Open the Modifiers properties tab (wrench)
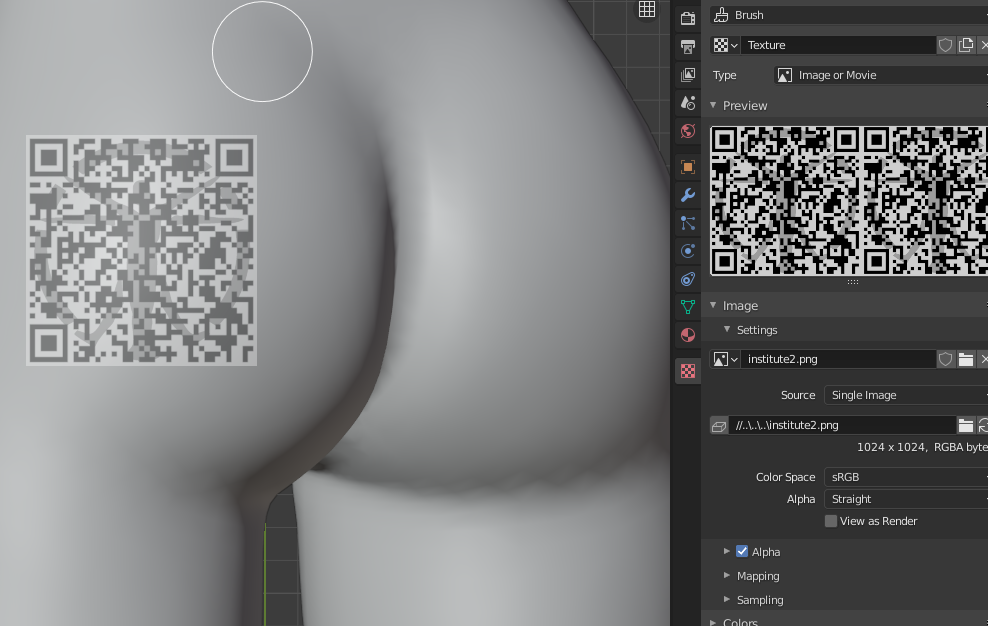The image size is (988, 626). pyautogui.click(x=687, y=195)
